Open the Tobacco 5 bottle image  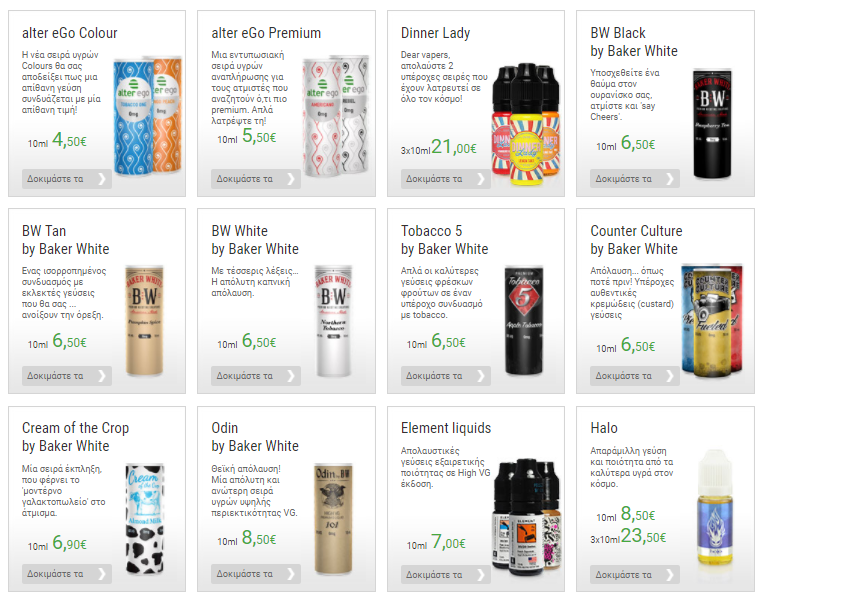524,320
